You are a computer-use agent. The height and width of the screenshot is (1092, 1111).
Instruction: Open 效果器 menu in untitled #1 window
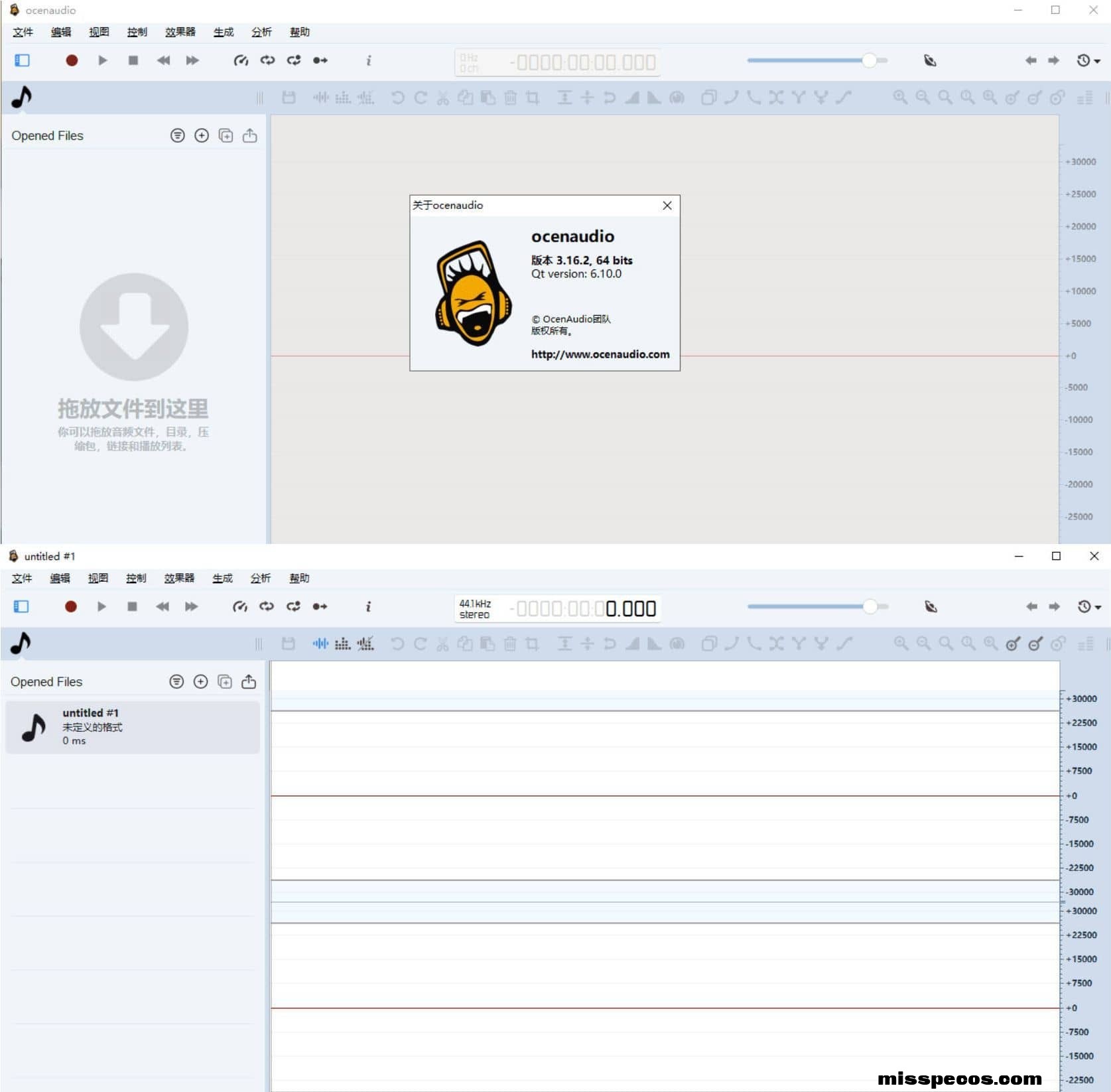(179, 578)
